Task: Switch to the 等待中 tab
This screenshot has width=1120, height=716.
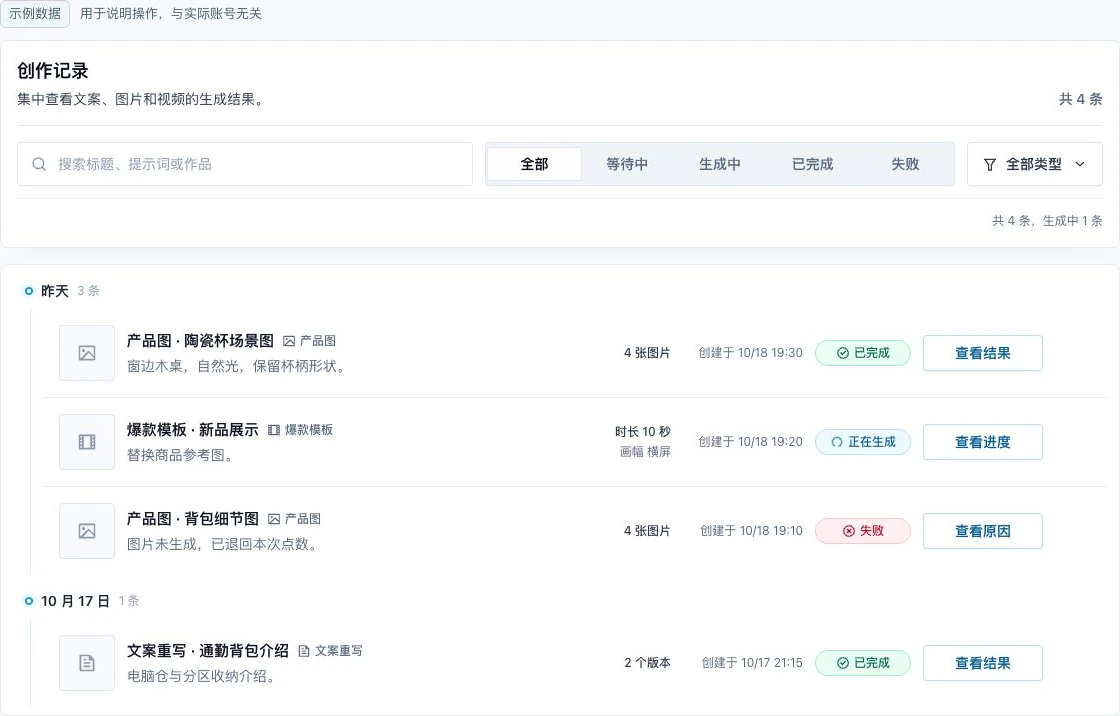Action: pos(627,164)
